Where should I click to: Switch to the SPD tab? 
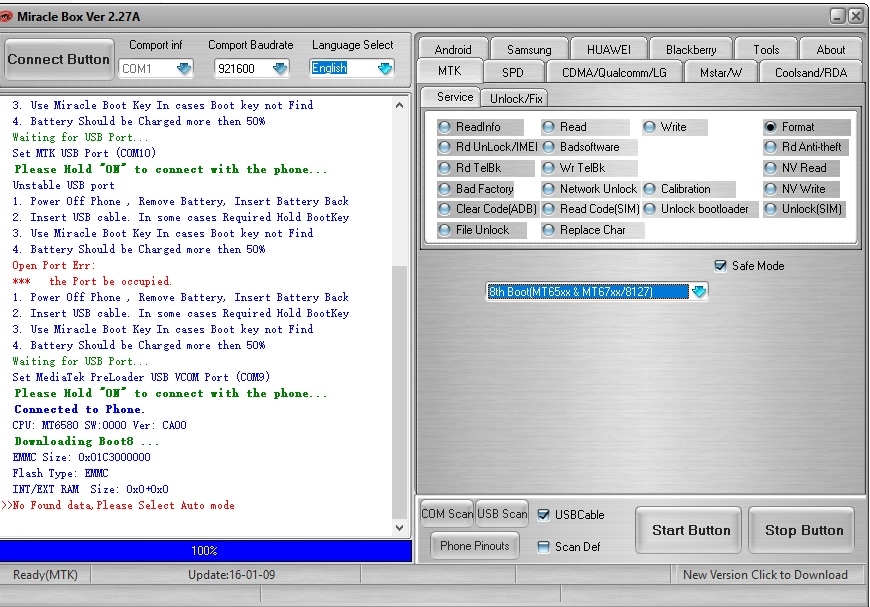(x=513, y=73)
